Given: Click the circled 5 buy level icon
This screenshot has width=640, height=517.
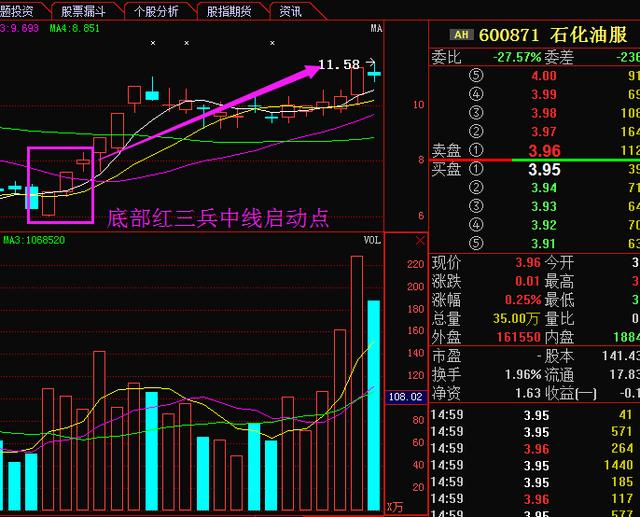Looking at the screenshot, I should click(476, 244).
